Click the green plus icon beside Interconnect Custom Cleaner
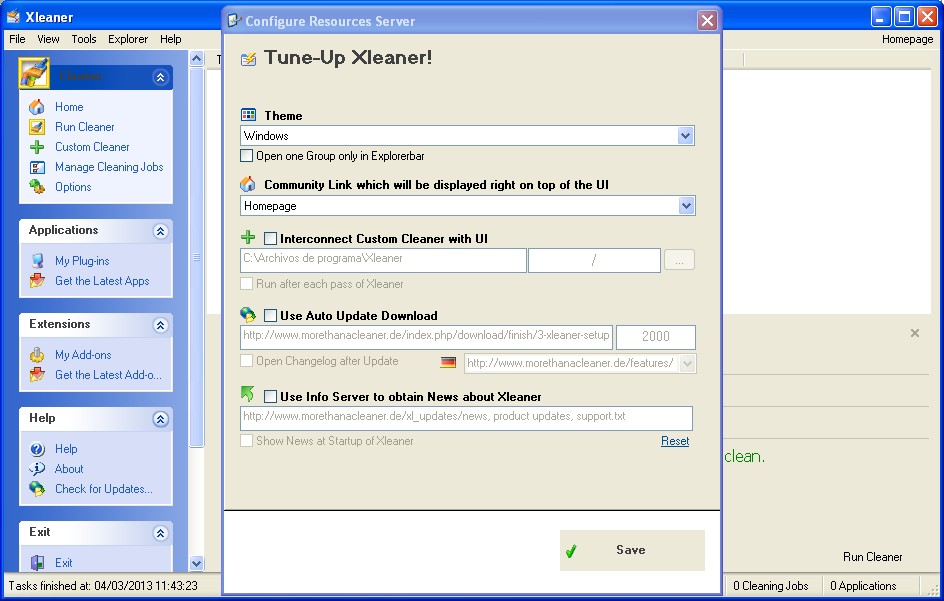This screenshot has width=944, height=601. pyautogui.click(x=248, y=237)
